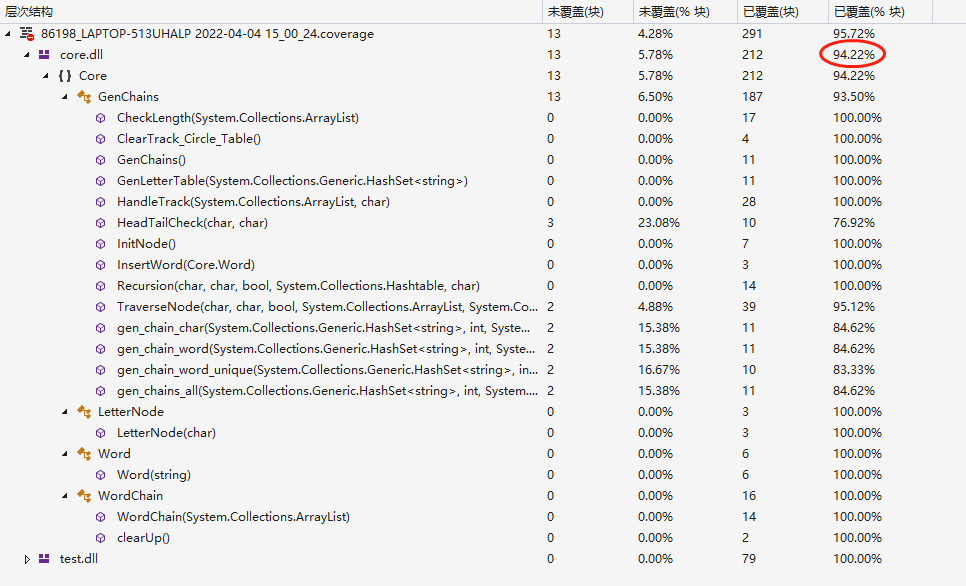
Task: Click the LetterNode(char) method cube icon
Action: (100, 433)
